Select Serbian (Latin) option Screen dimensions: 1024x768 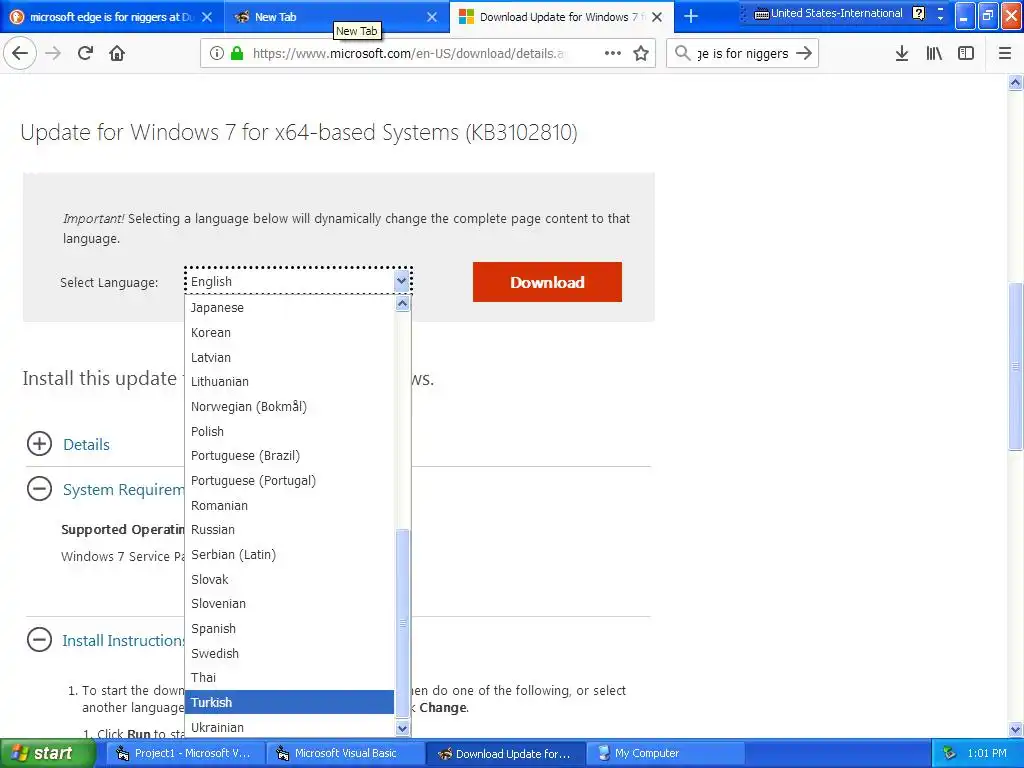pos(289,554)
